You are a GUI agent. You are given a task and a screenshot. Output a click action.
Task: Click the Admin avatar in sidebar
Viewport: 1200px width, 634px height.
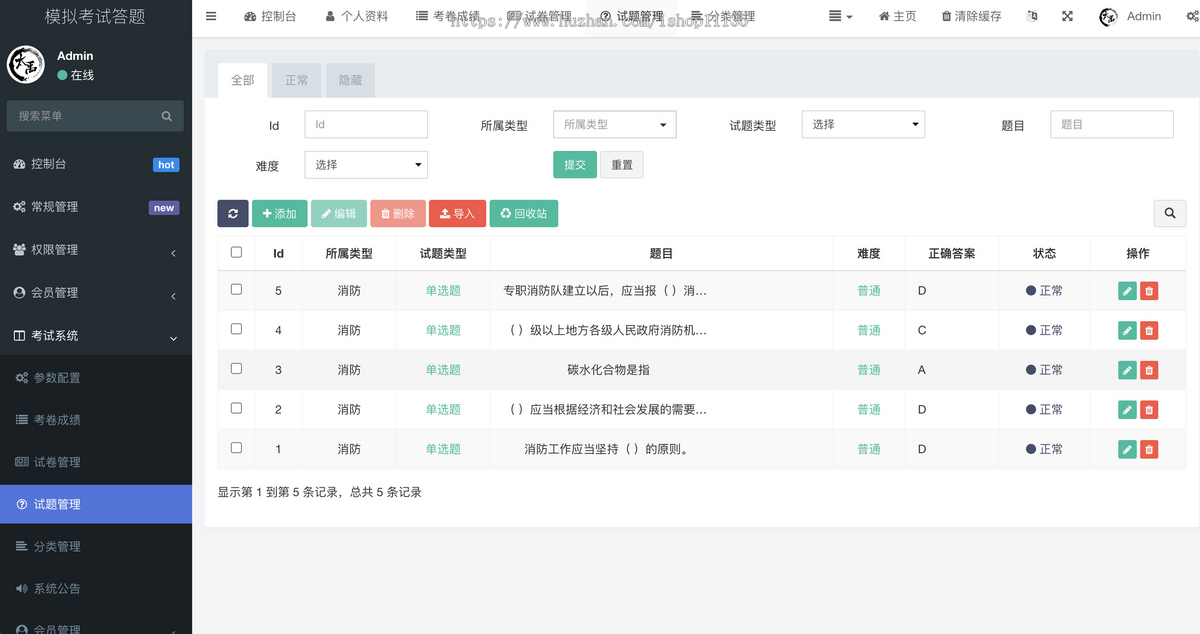[x=26, y=65]
